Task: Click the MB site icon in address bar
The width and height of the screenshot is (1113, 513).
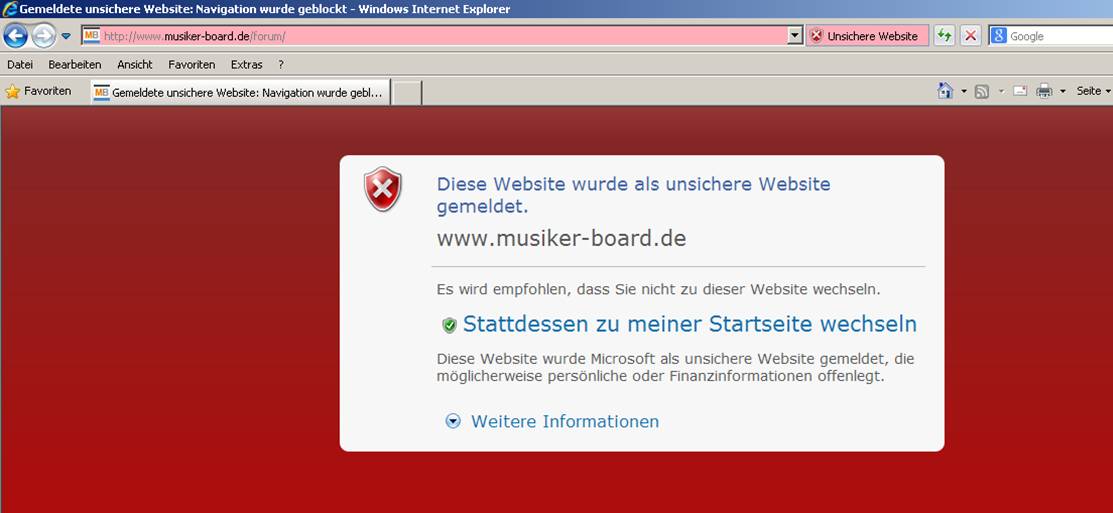Action: coord(92,35)
